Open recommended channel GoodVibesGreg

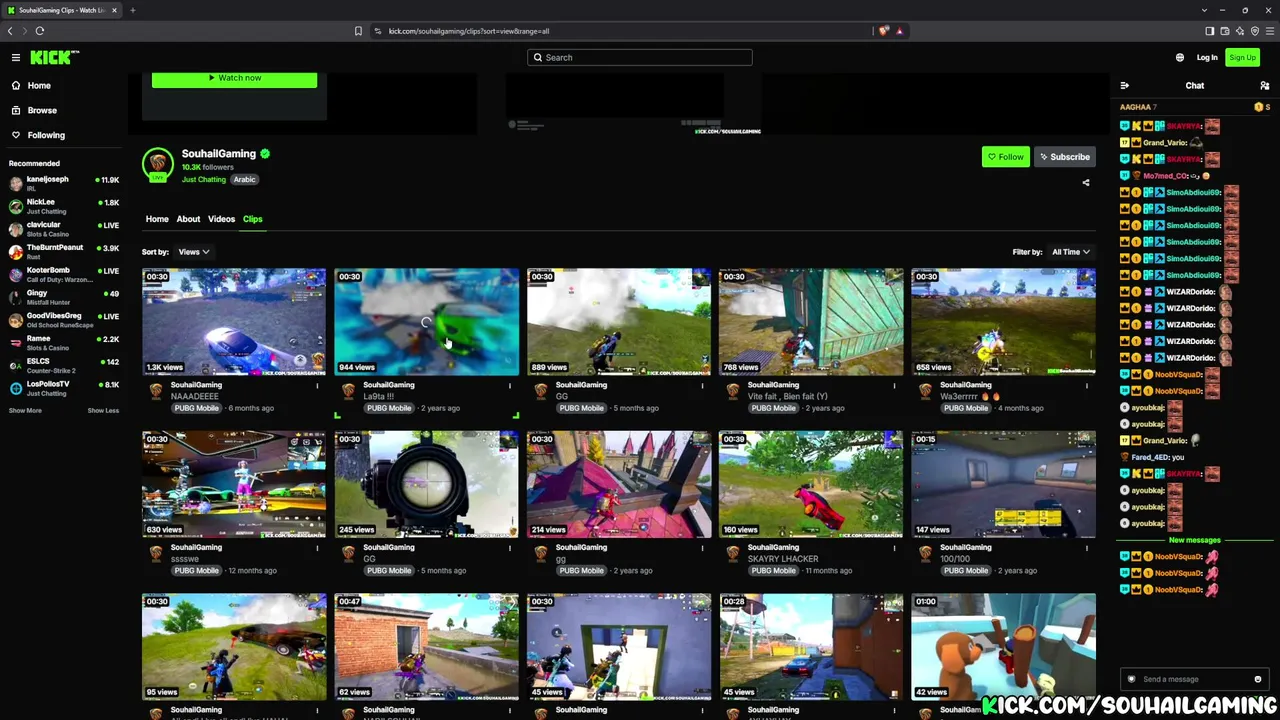64,320
